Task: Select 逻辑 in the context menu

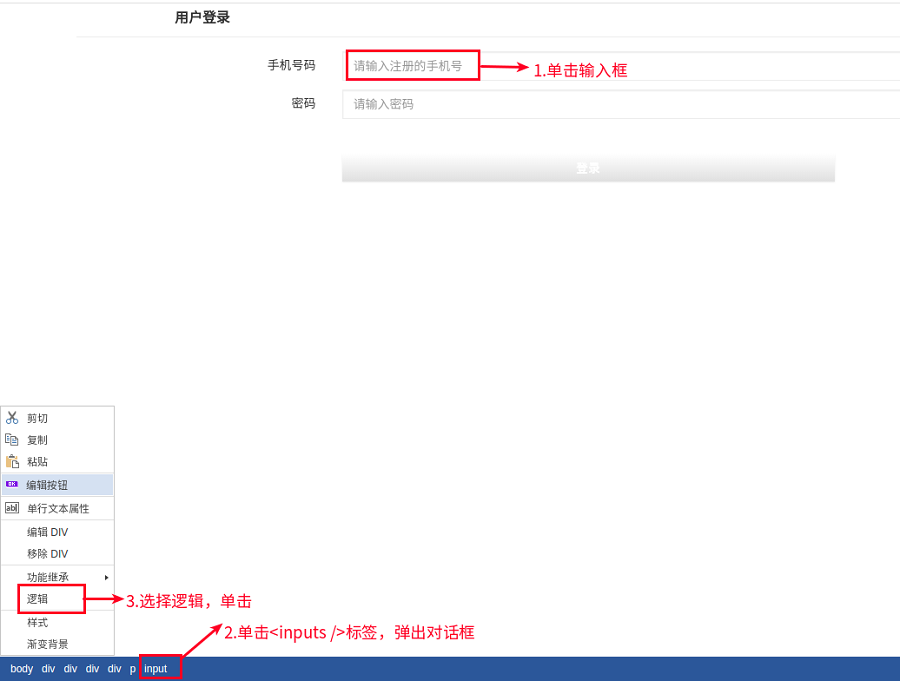Action: pyautogui.click(x=38, y=599)
